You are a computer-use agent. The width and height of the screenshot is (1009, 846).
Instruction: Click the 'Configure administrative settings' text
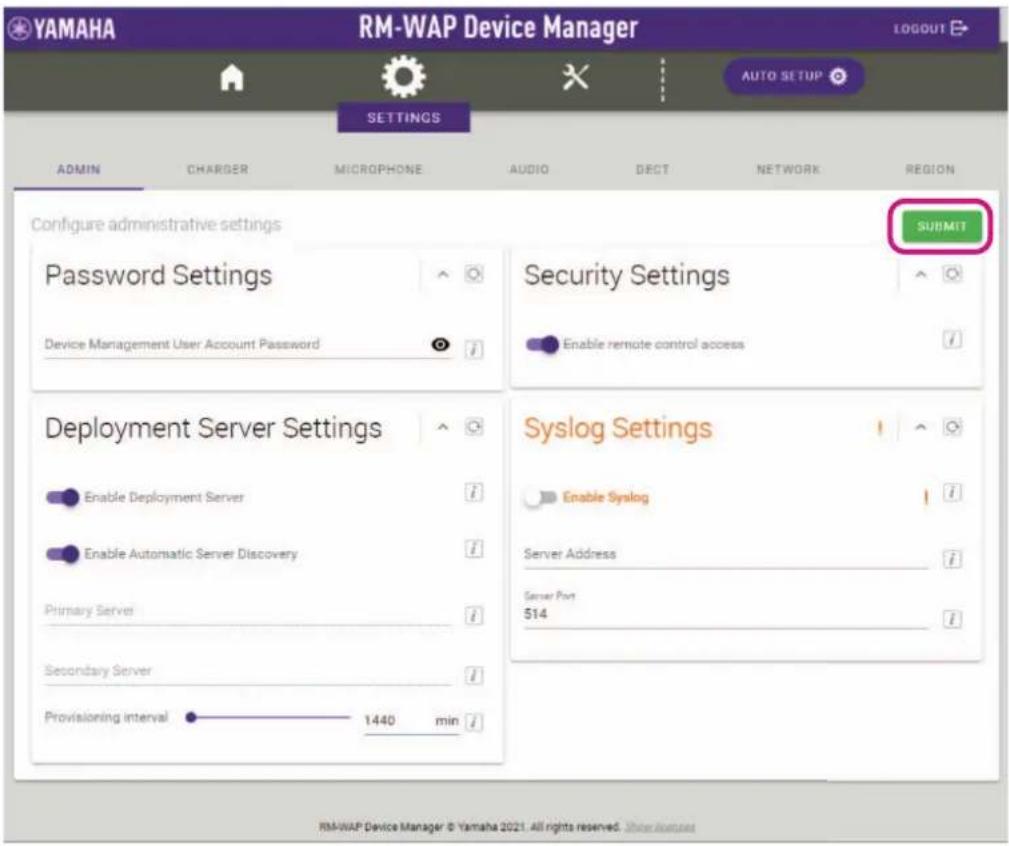pos(156,225)
